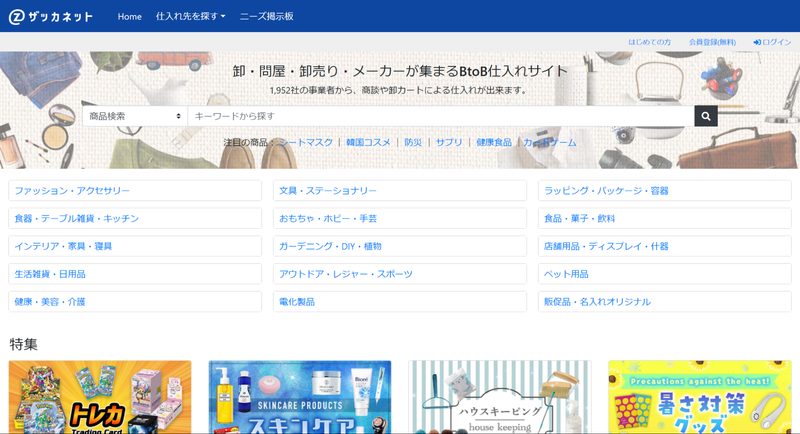Open the 販促品・名入れオリジナル category
The height and width of the screenshot is (434, 800).
tap(665, 302)
